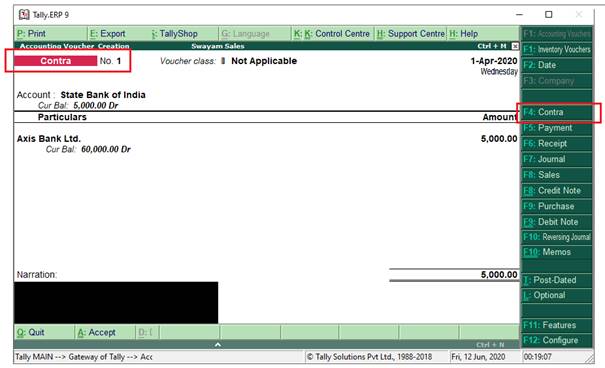Open the Support Centre
The width and height of the screenshot is (605, 368).
point(411,34)
